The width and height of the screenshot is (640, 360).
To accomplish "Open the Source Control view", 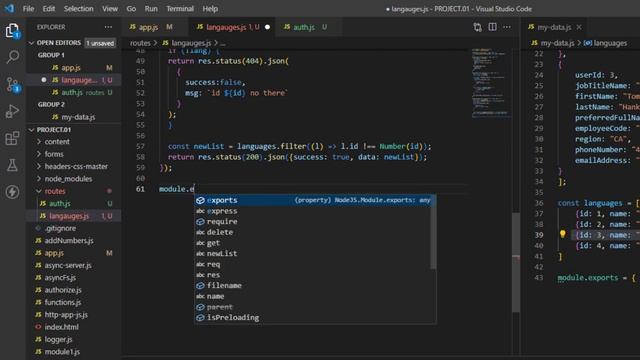I will (x=13, y=84).
